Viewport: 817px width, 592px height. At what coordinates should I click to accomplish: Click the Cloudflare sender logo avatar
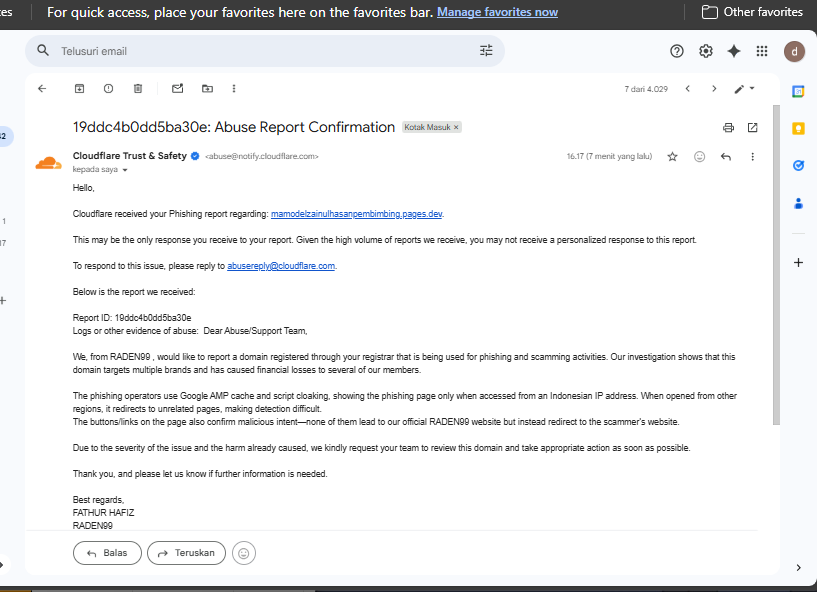click(x=48, y=163)
